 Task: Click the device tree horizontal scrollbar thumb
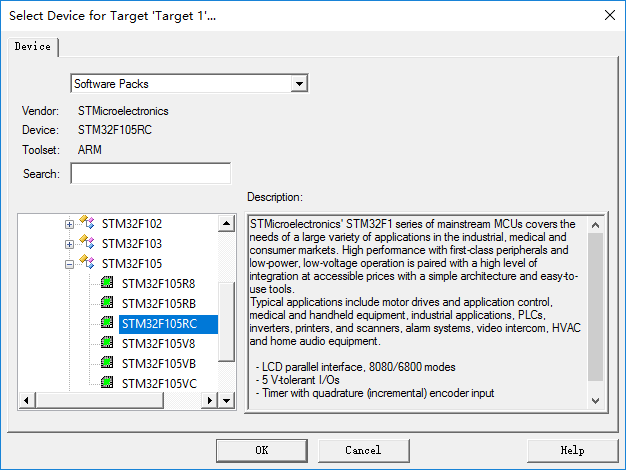pyautogui.click(x=99, y=400)
